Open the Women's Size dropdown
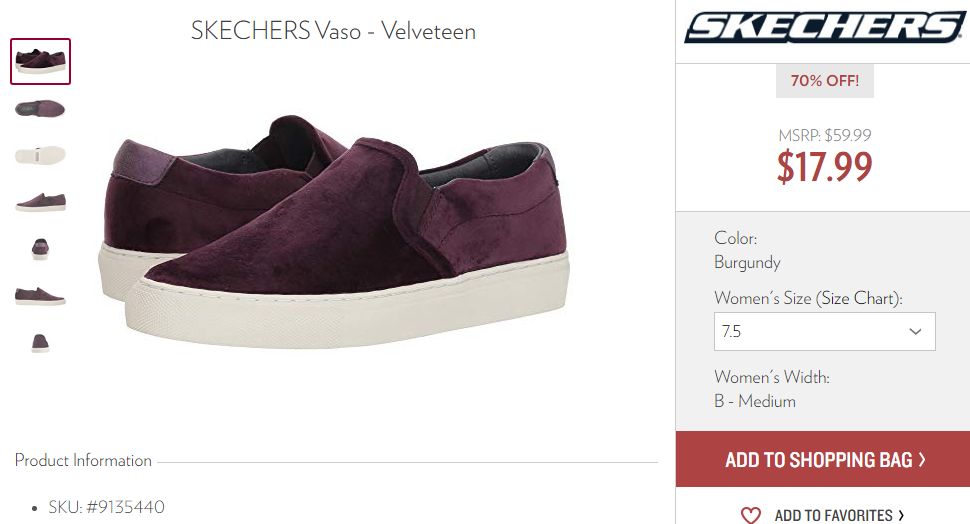The width and height of the screenshot is (970, 524). (x=825, y=332)
